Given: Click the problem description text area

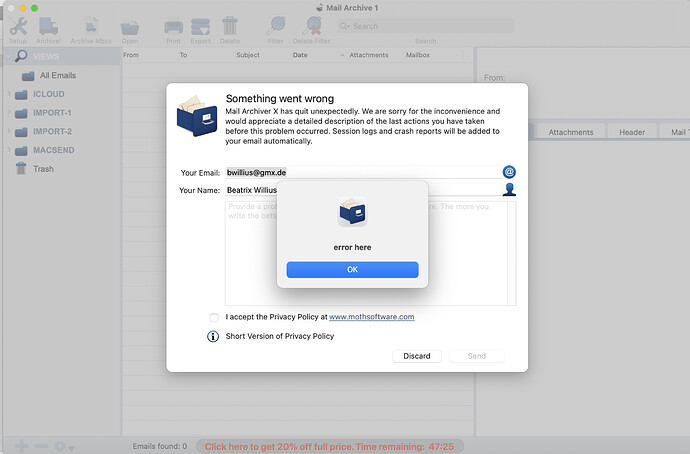Looking at the screenshot, I should tap(366, 253).
